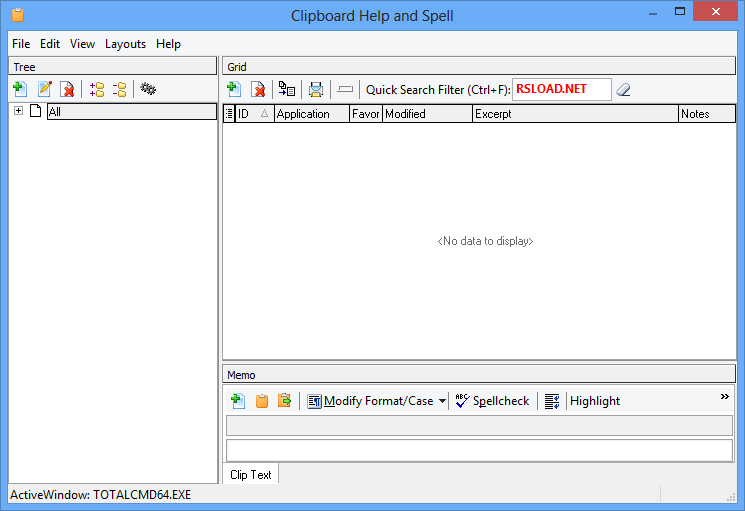Image resolution: width=745 pixels, height=511 pixels.
Task: Close the Clipboard Help and Spell window
Action: pos(716,11)
